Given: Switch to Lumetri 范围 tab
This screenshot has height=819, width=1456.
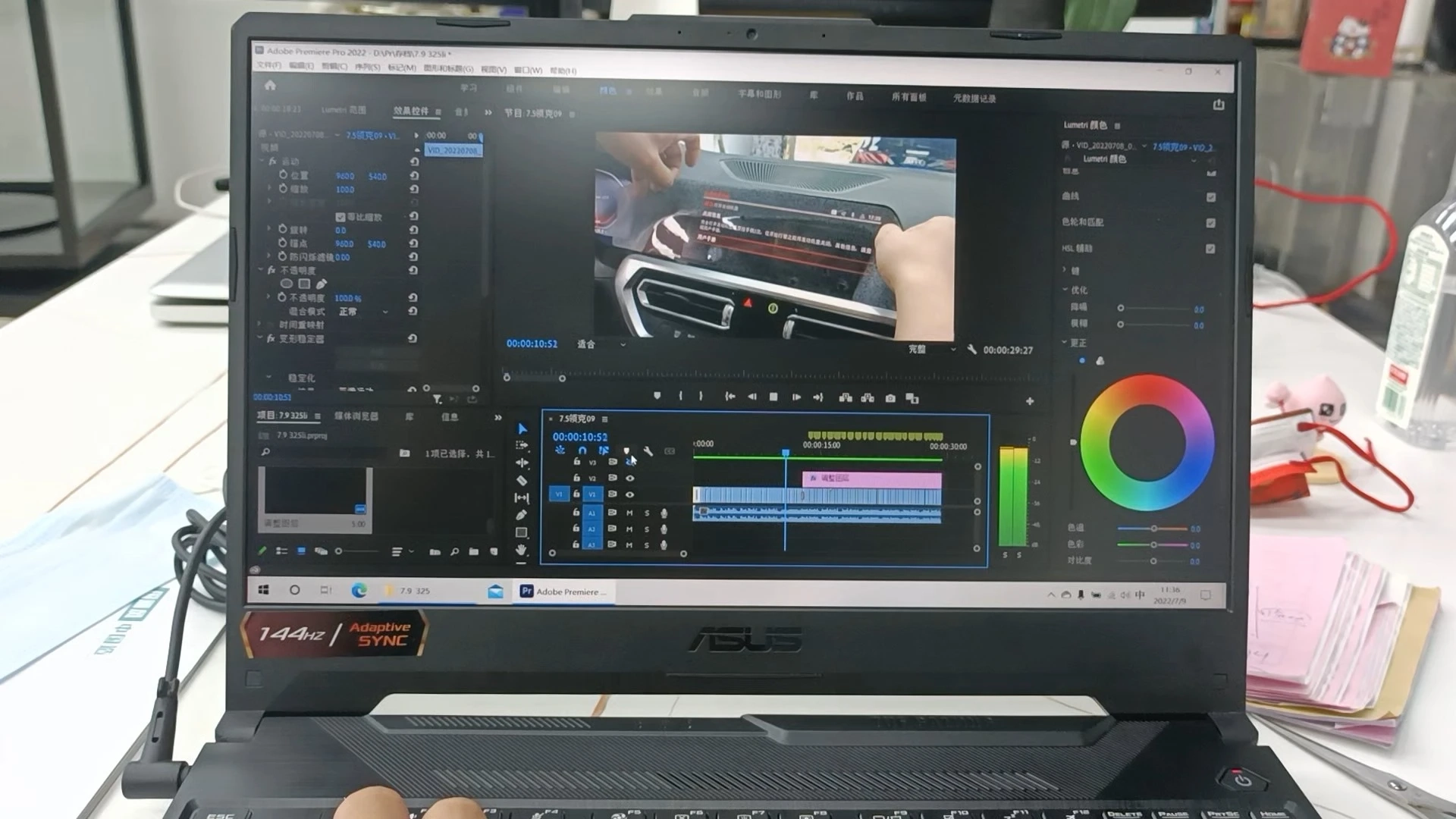Looking at the screenshot, I should point(344,110).
